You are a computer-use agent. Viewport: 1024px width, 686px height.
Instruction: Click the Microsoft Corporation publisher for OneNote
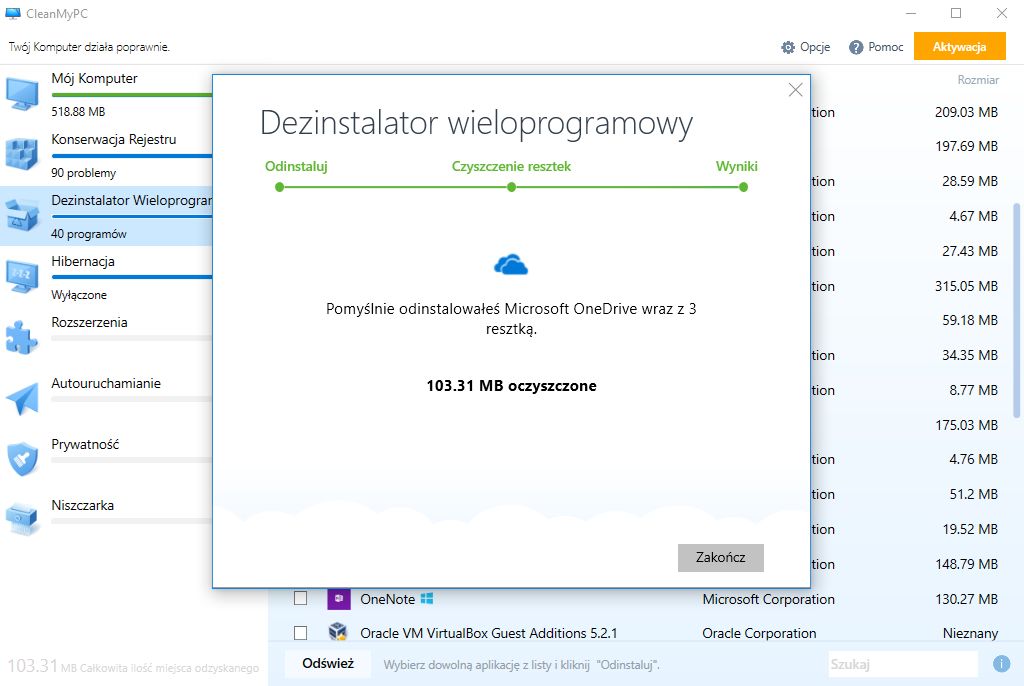coord(768,599)
